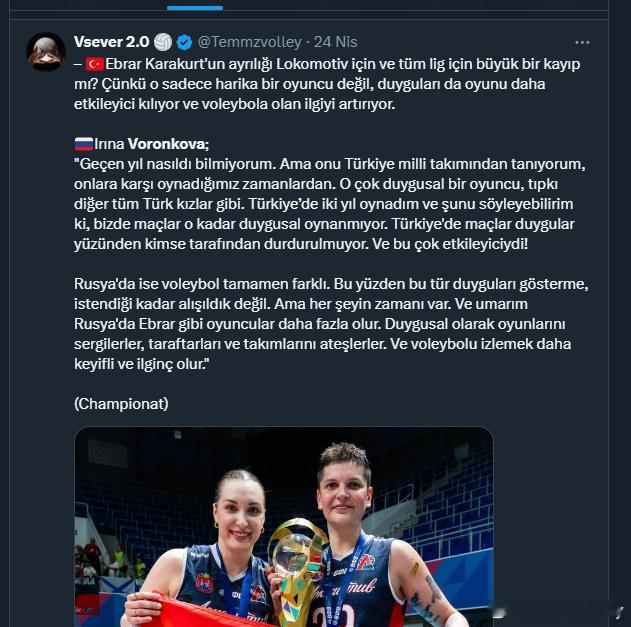Image resolution: width=631 pixels, height=627 pixels.
Task: Click the 24 Nis tweet timestamp
Action: 336,42
